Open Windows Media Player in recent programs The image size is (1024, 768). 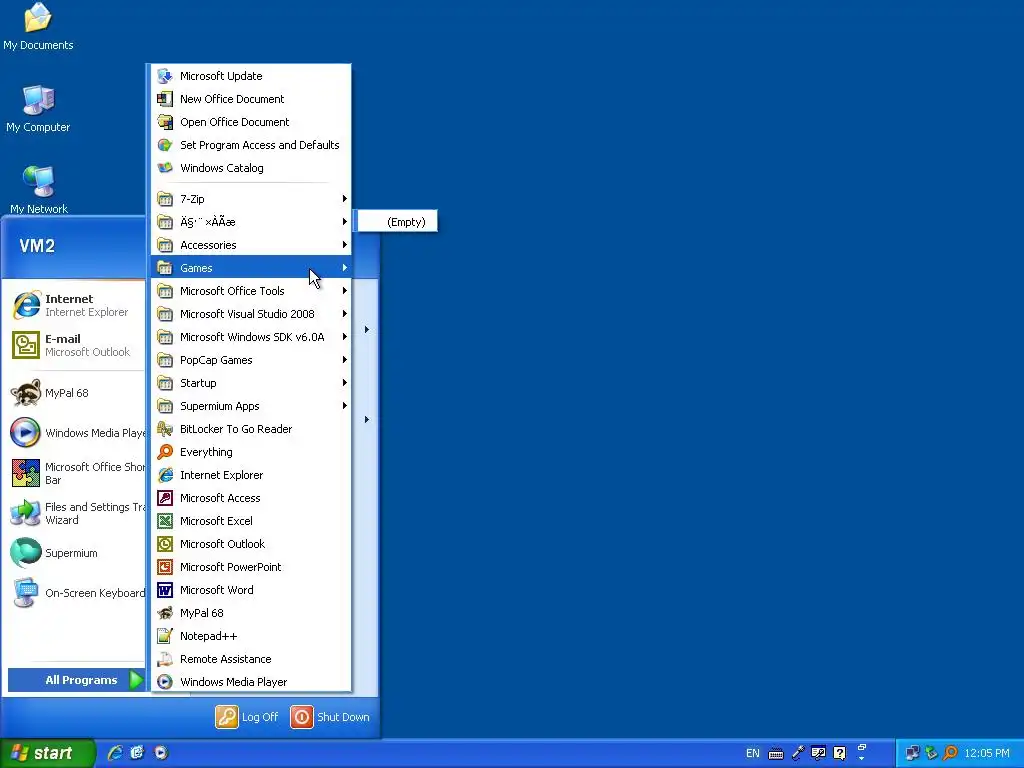coord(76,433)
